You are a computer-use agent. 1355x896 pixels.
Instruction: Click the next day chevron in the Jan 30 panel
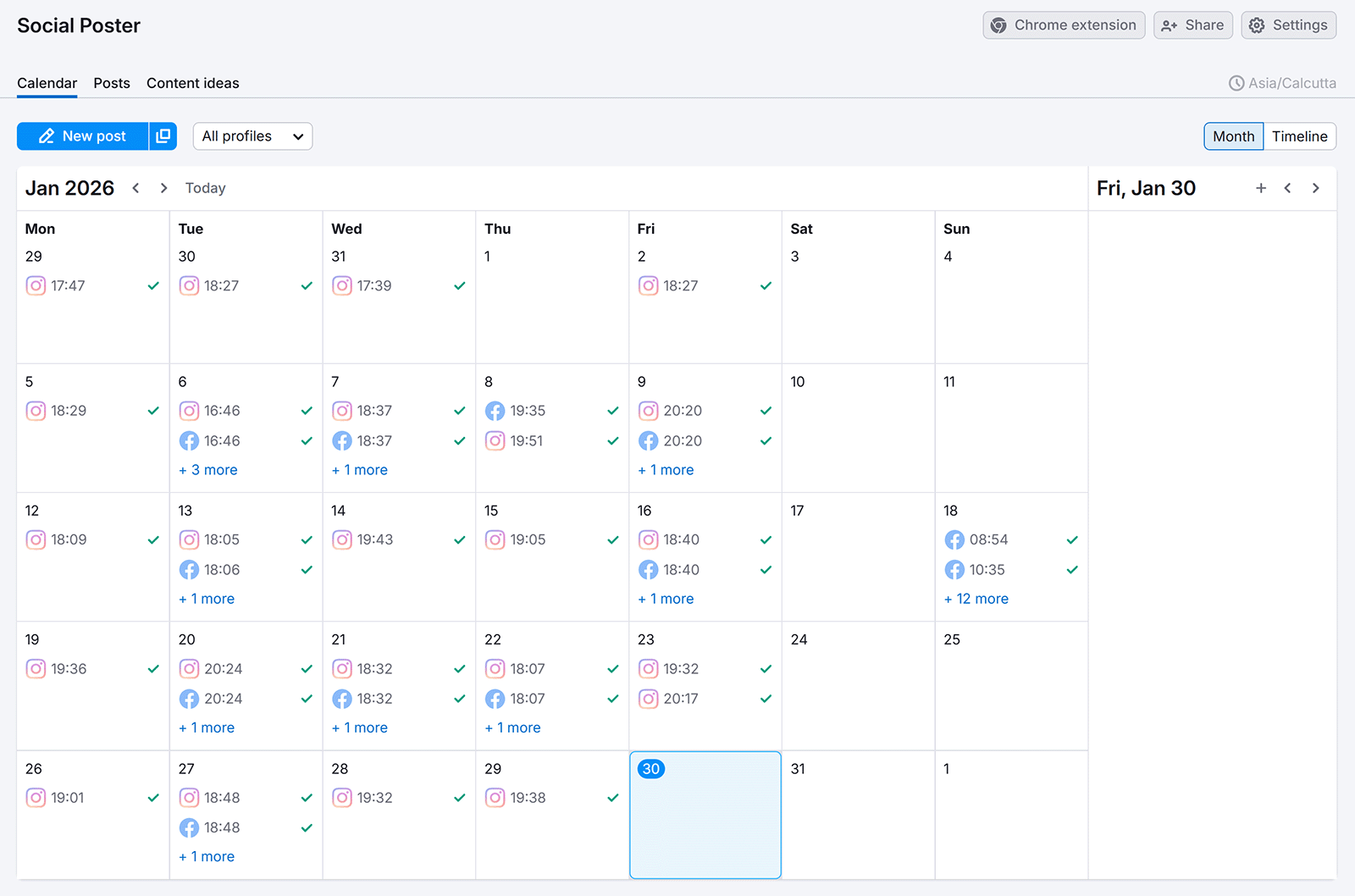coord(1315,188)
